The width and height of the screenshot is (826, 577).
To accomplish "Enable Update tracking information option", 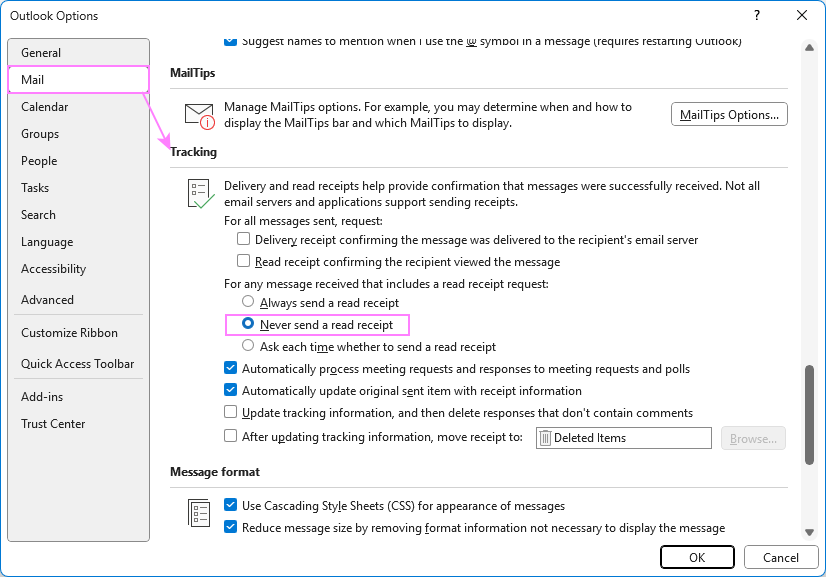I will pyautogui.click(x=230, y=411).
